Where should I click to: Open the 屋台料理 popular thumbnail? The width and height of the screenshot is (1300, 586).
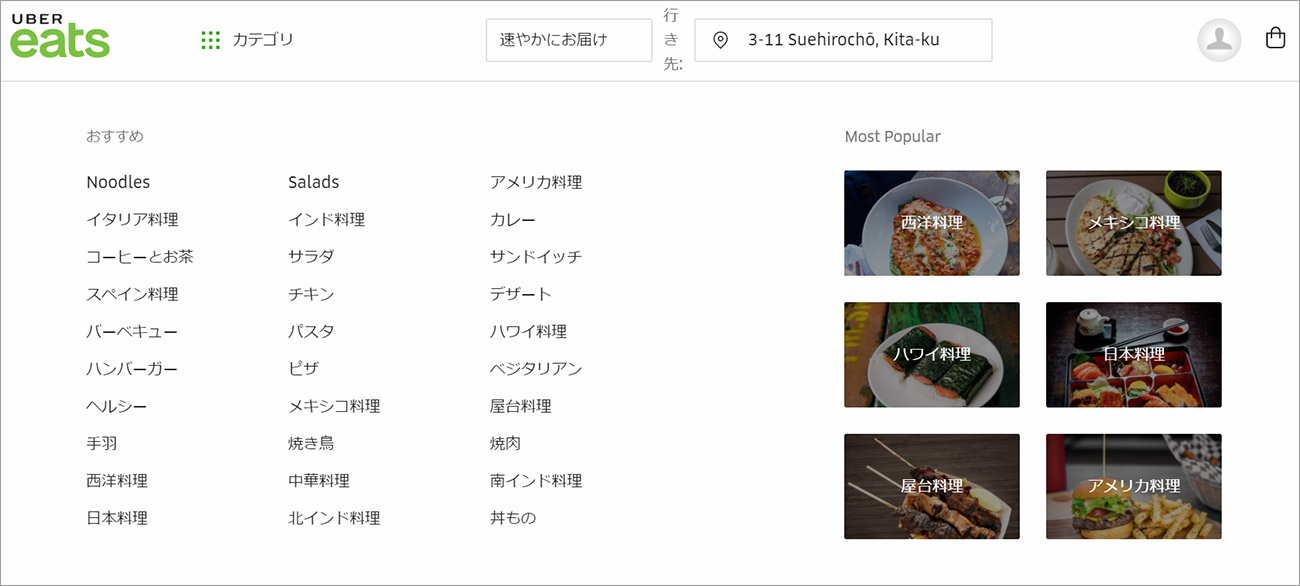pos(932,486)
